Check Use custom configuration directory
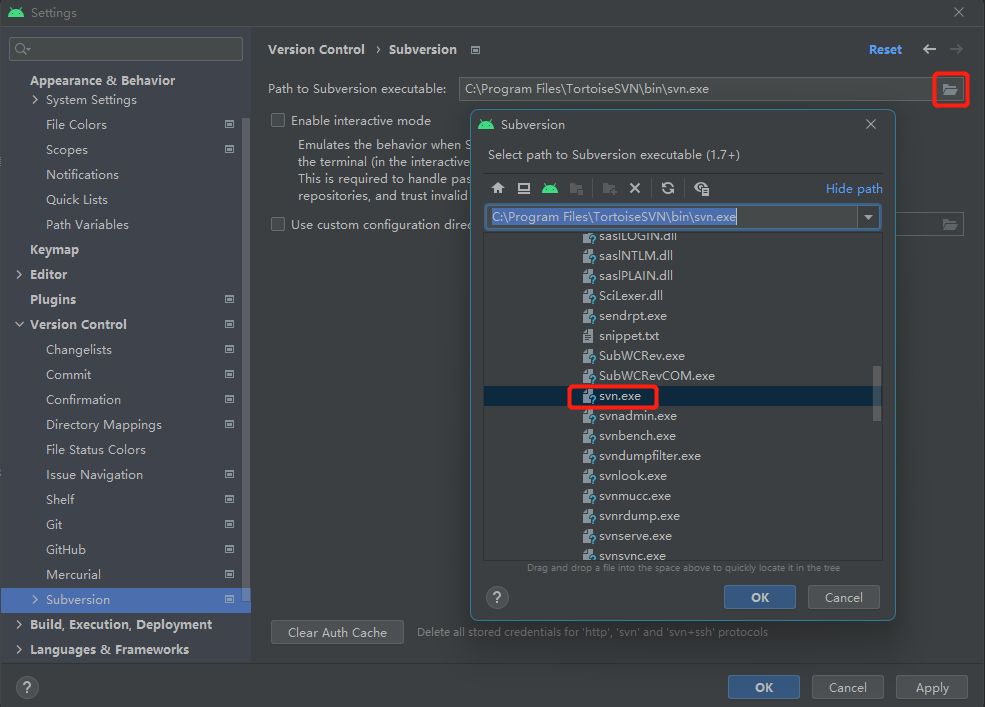The height and width of the screenshot is (707, 985). [x=278, y=224]
